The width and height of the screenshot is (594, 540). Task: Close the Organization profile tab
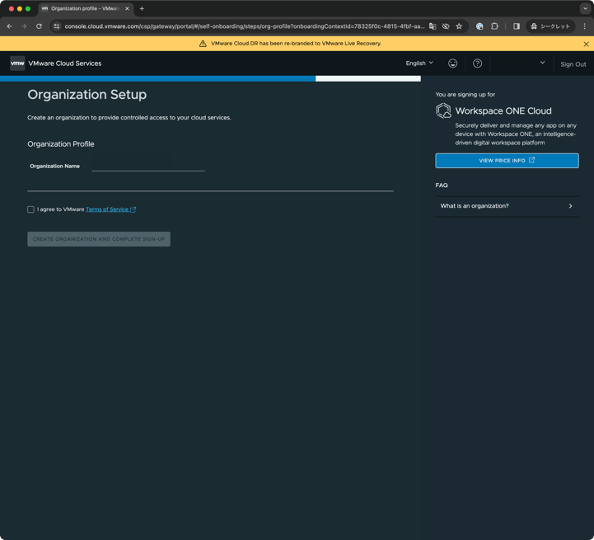pos(127,8)
